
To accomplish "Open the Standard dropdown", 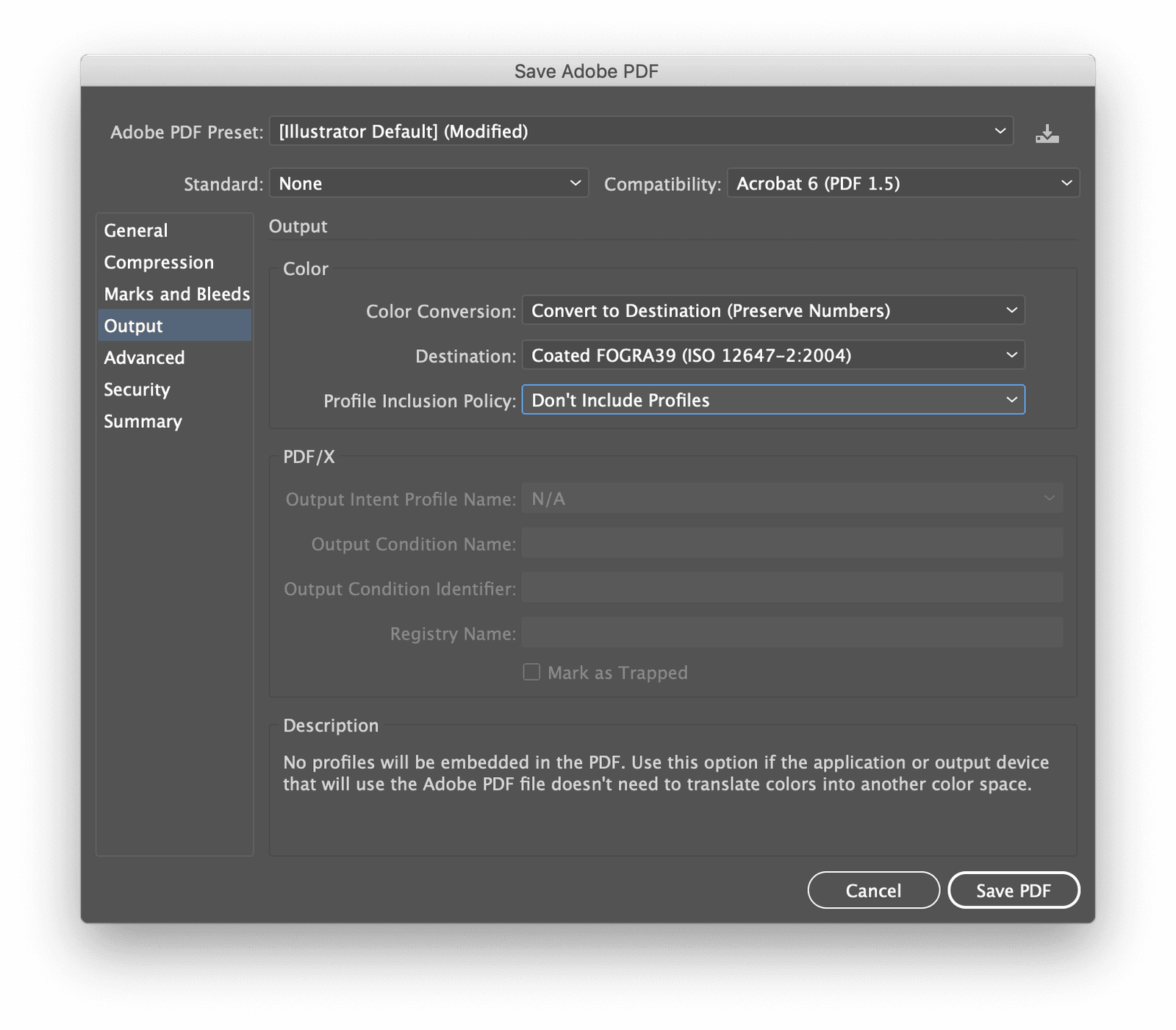I will click(429, 183).
